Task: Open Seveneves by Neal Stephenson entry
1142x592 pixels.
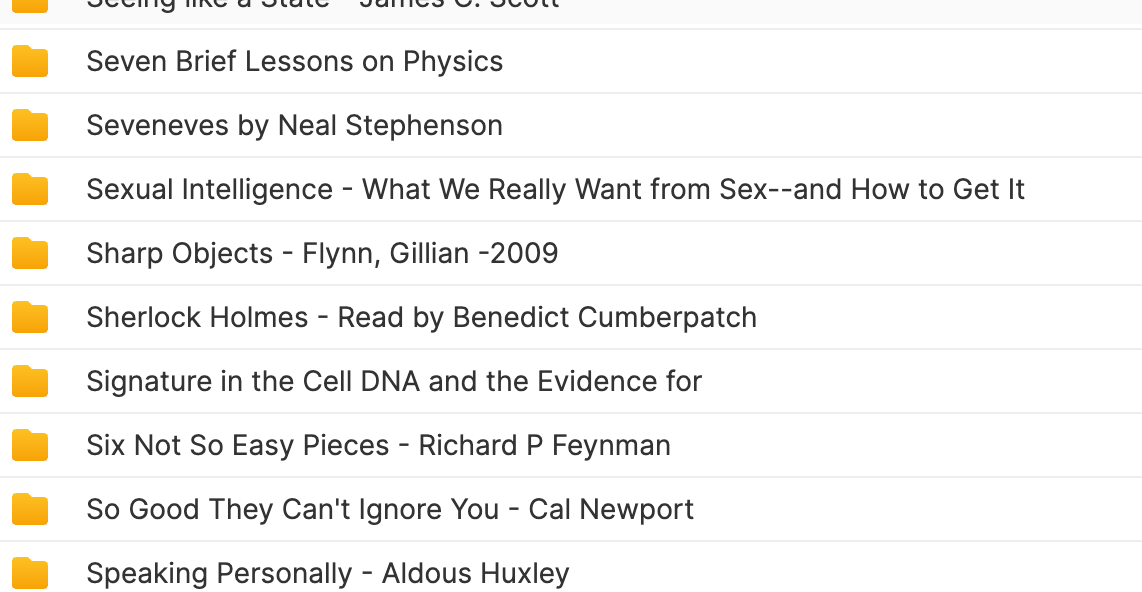Action: [x=294, y=126]
